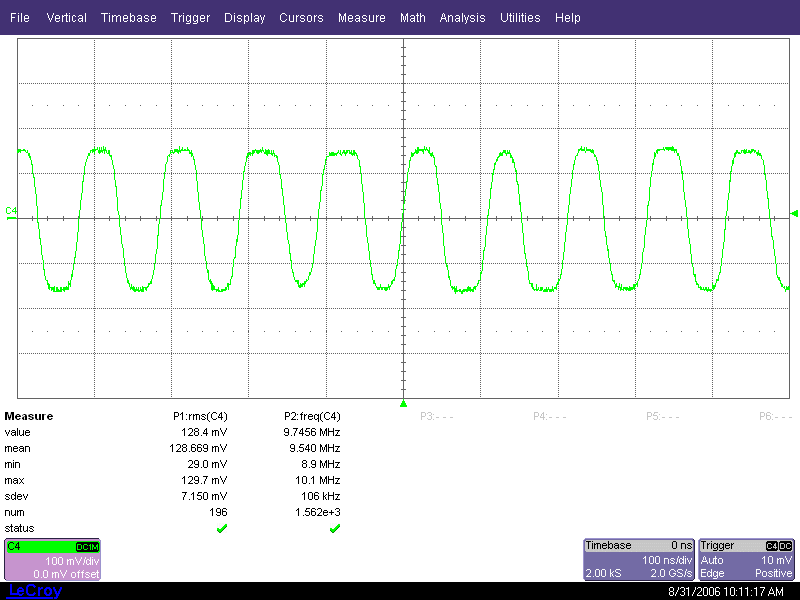
Task: Click the DC1M coupling badge on C4
Action: click(87, 547)
